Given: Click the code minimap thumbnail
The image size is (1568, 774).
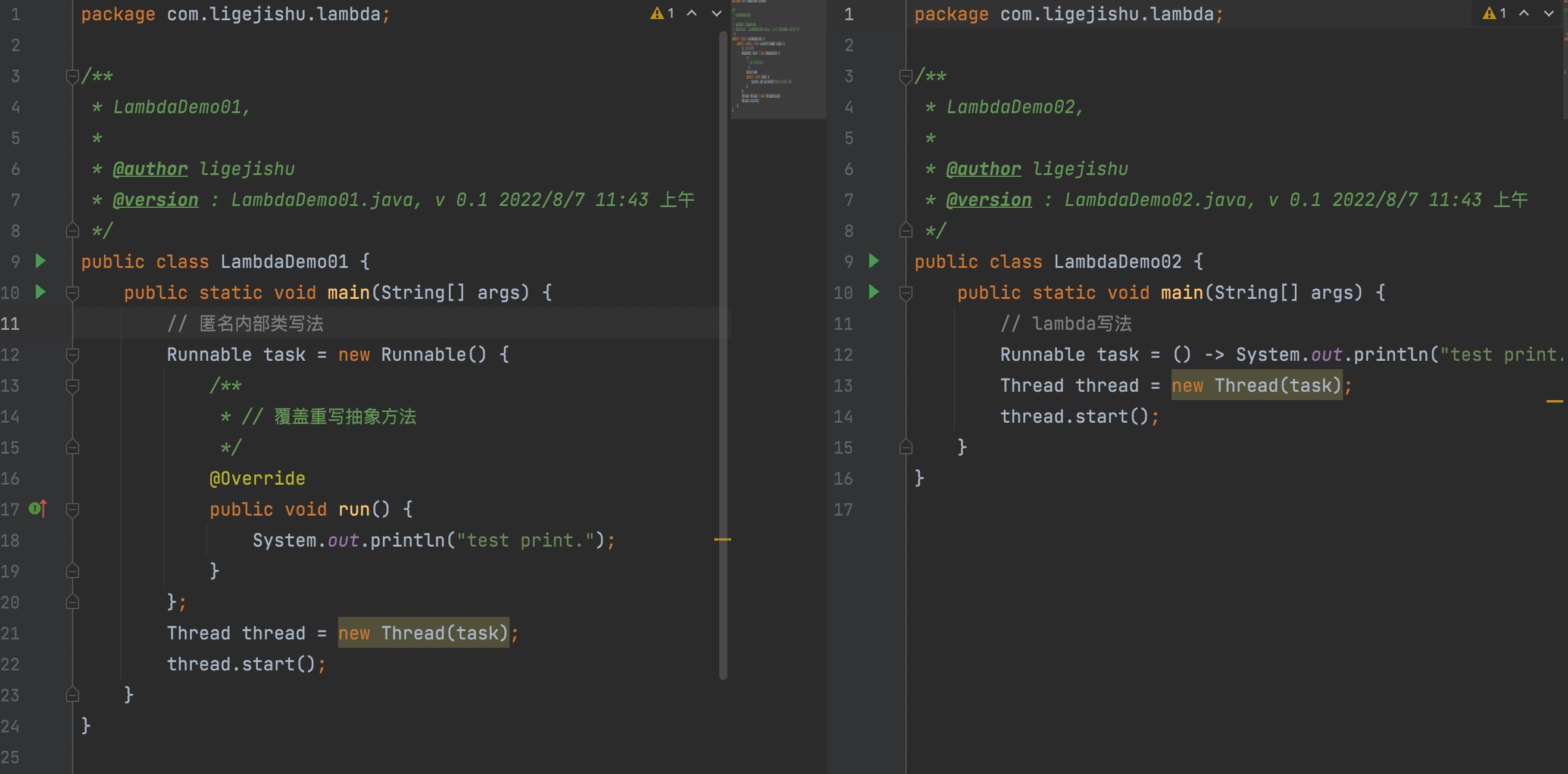Looking at the screenshot, I should coord(778,59).
